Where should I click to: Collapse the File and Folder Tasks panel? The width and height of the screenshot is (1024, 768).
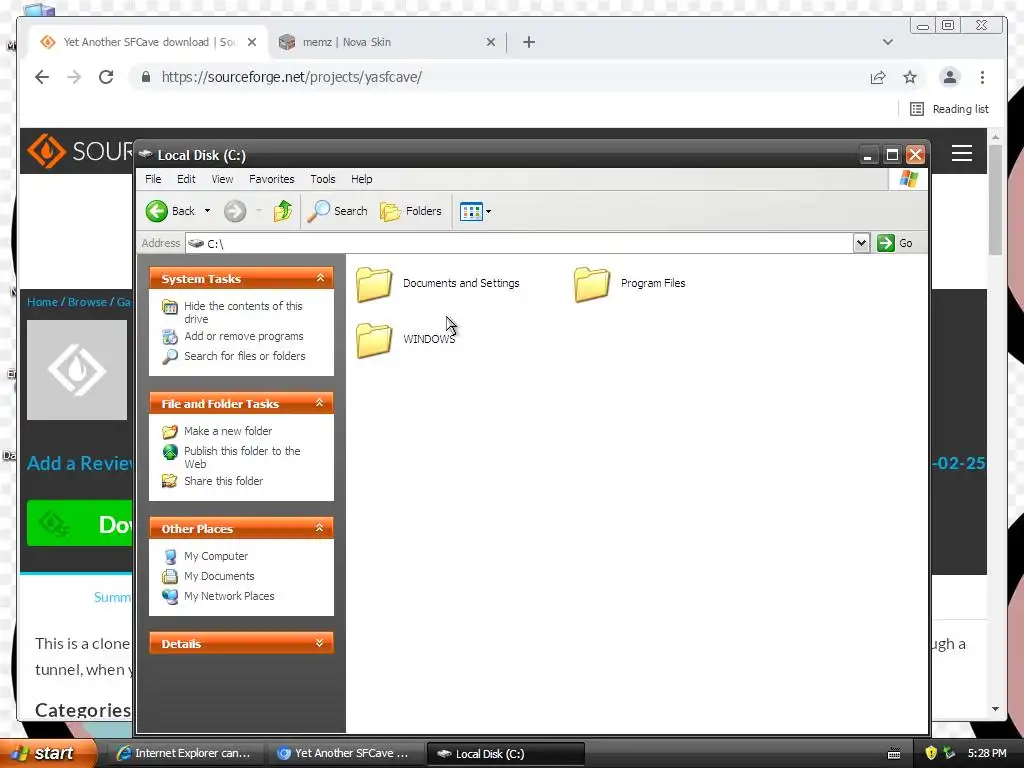320,403
